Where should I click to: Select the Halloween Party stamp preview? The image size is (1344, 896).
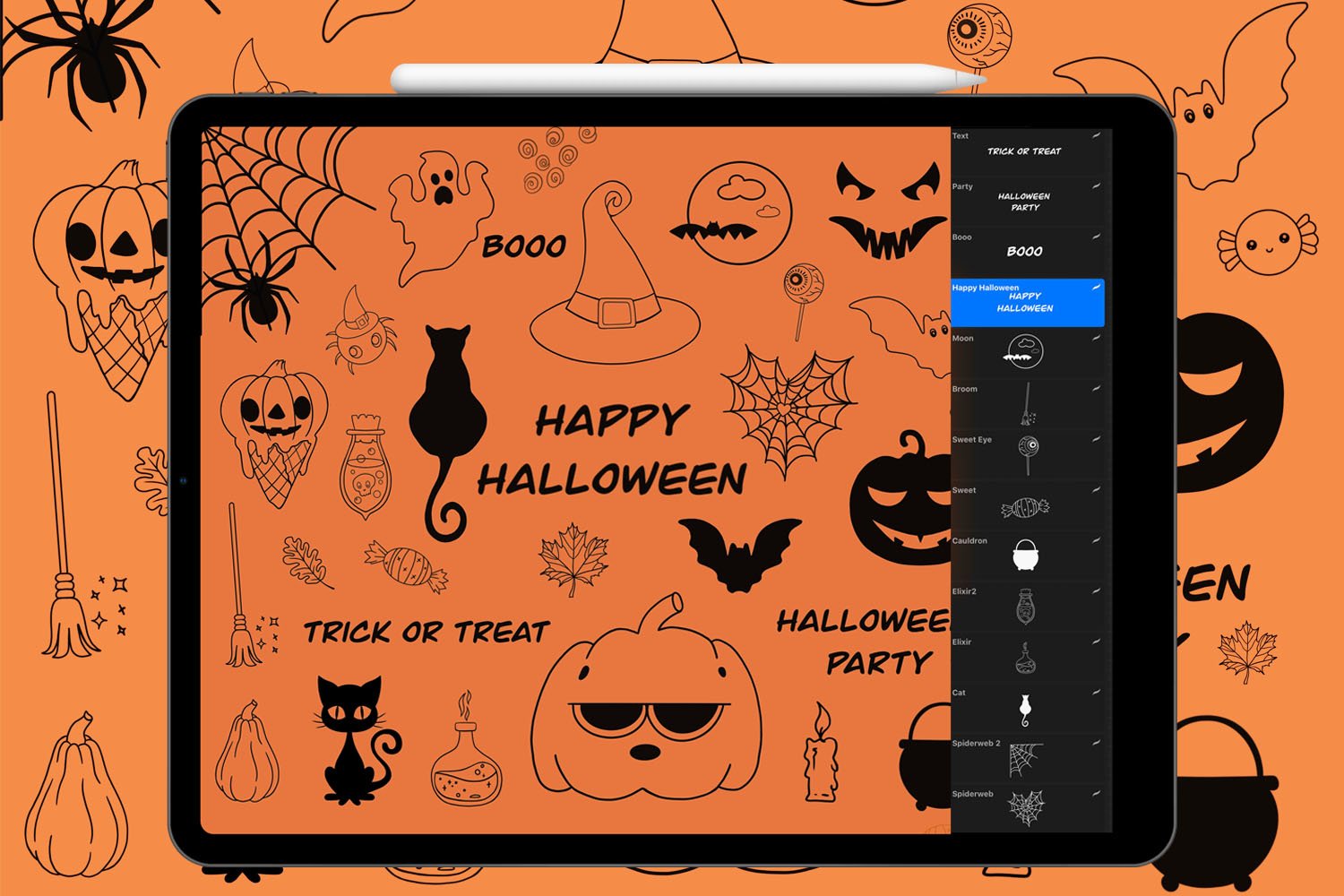click(x=1024, y=201)
